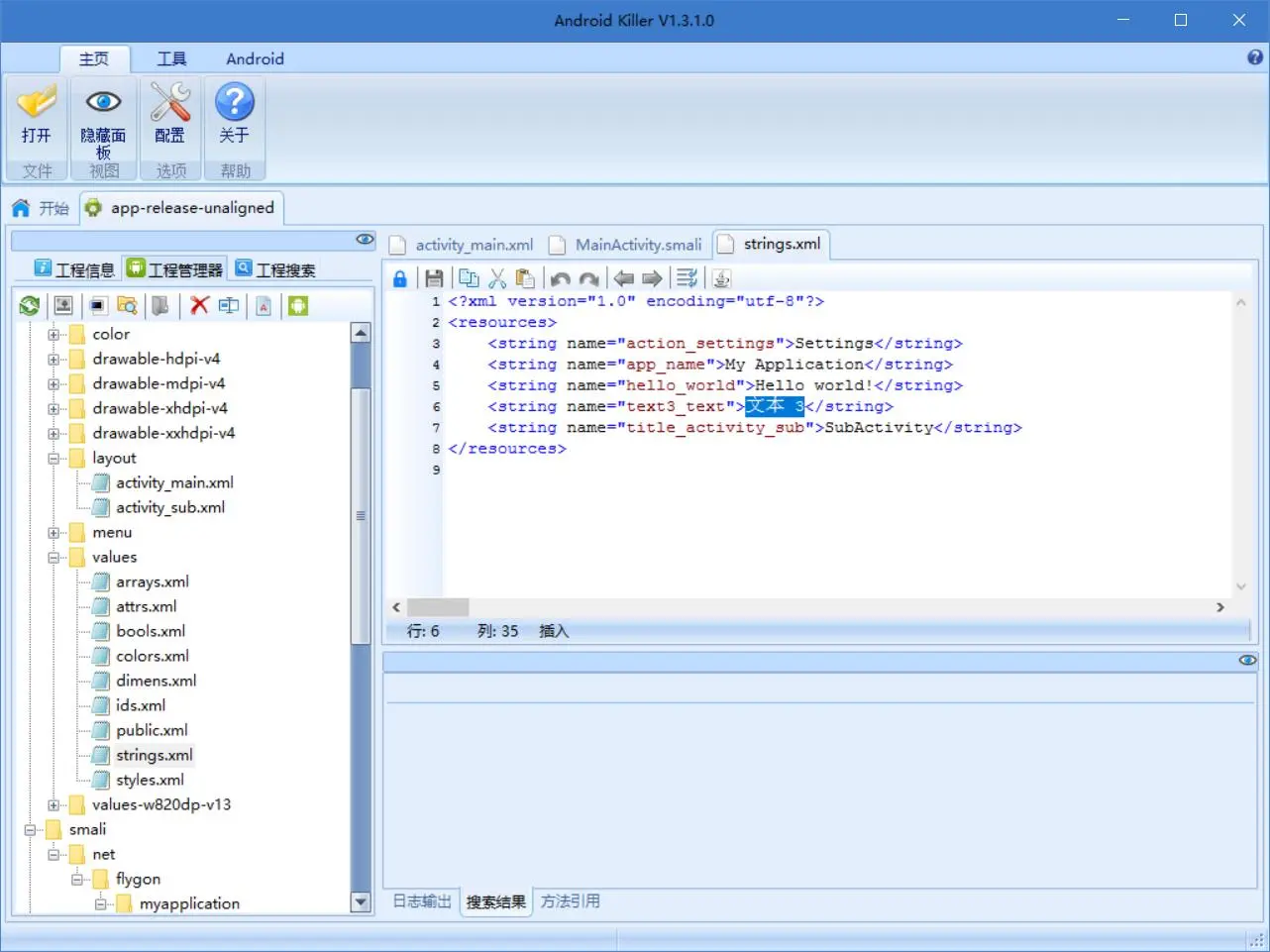
Task: Expand the drawable-hdpi-v4 folder
Action: point(53,360)
